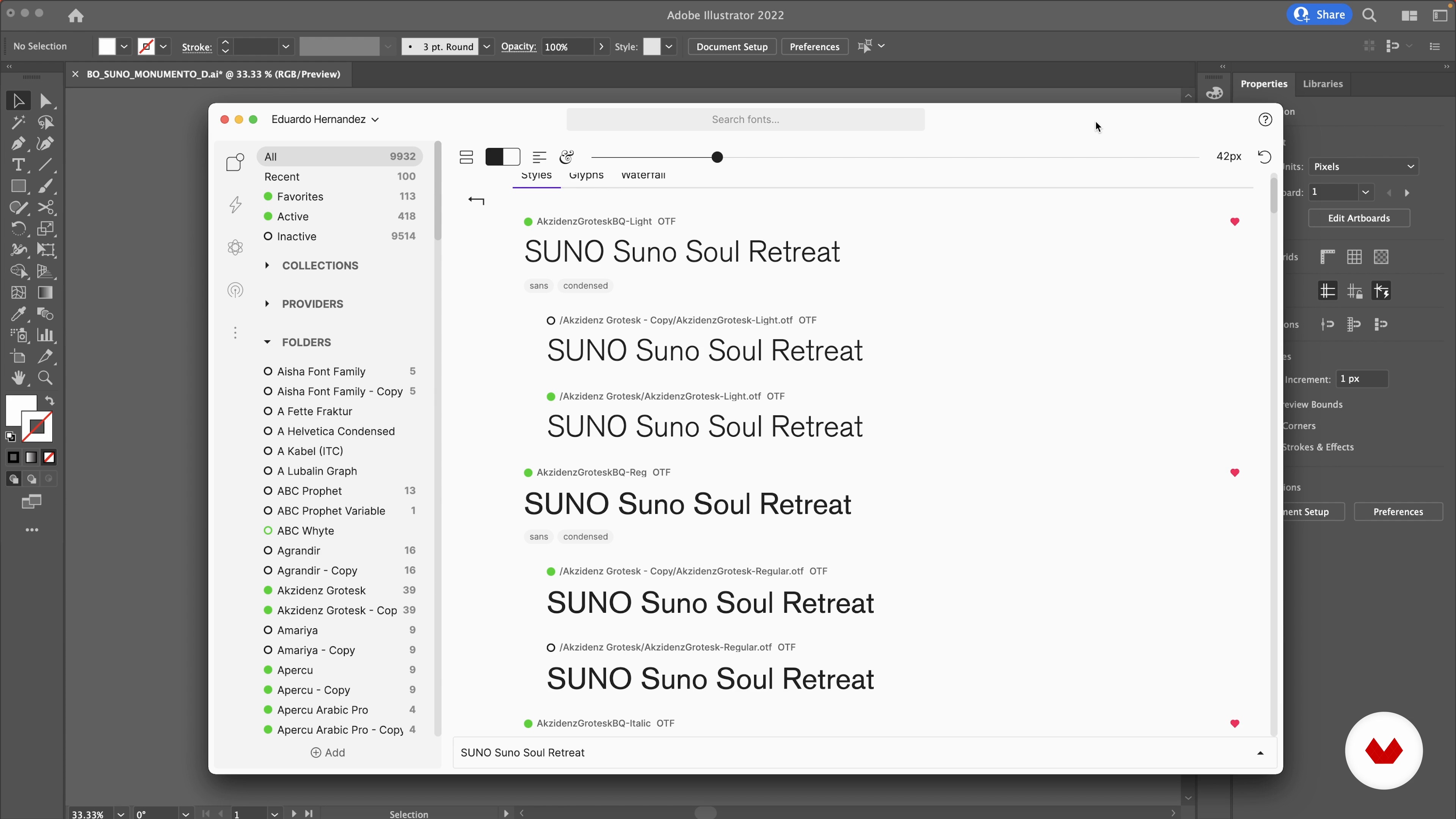Activate the ABC Prophet folder
The image size is (1456, 819).
pyautogui.click(x=268, y=491)
